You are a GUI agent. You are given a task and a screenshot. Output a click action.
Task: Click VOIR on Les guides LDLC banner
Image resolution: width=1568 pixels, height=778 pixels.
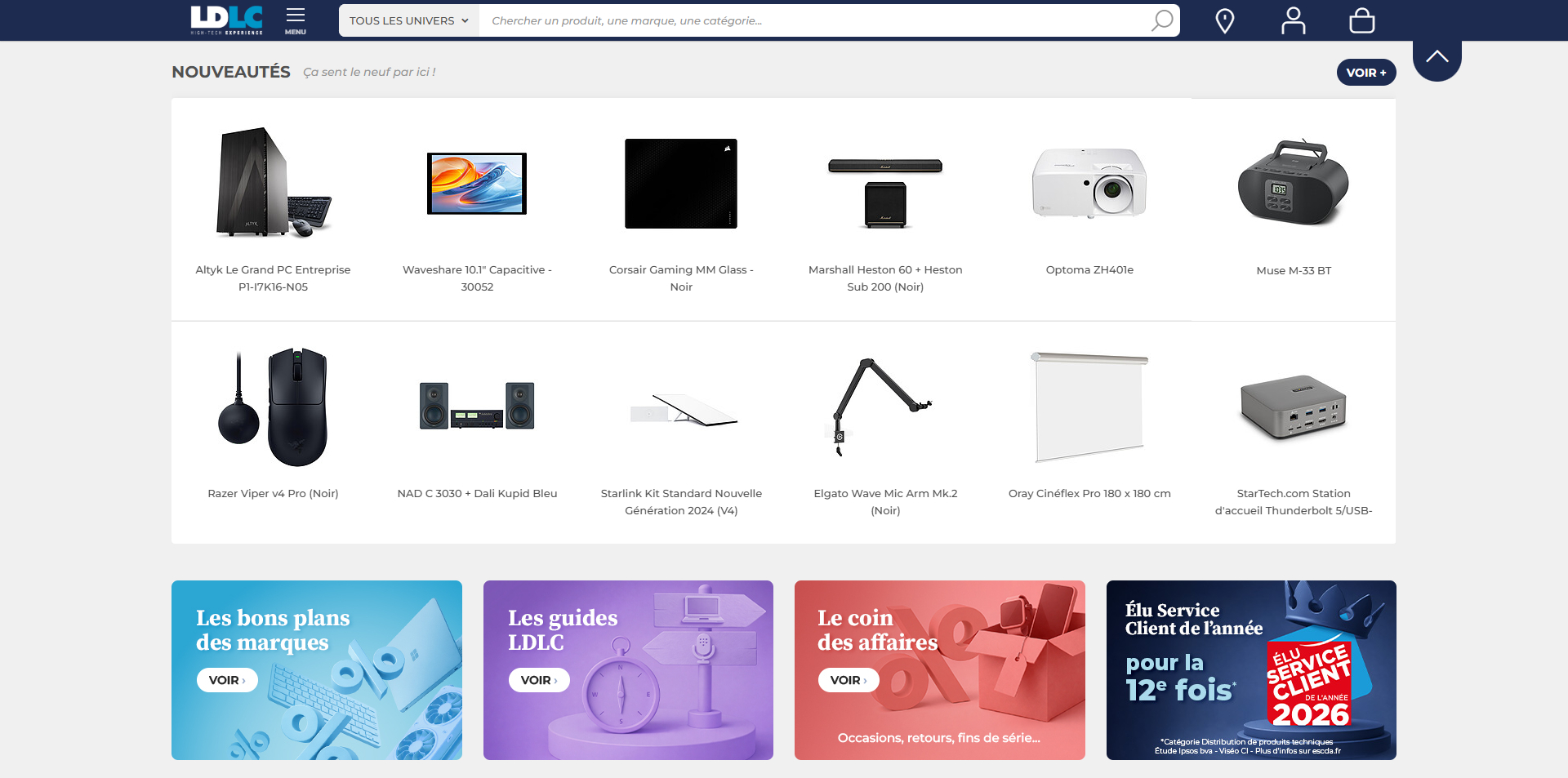tap(539, 680)
